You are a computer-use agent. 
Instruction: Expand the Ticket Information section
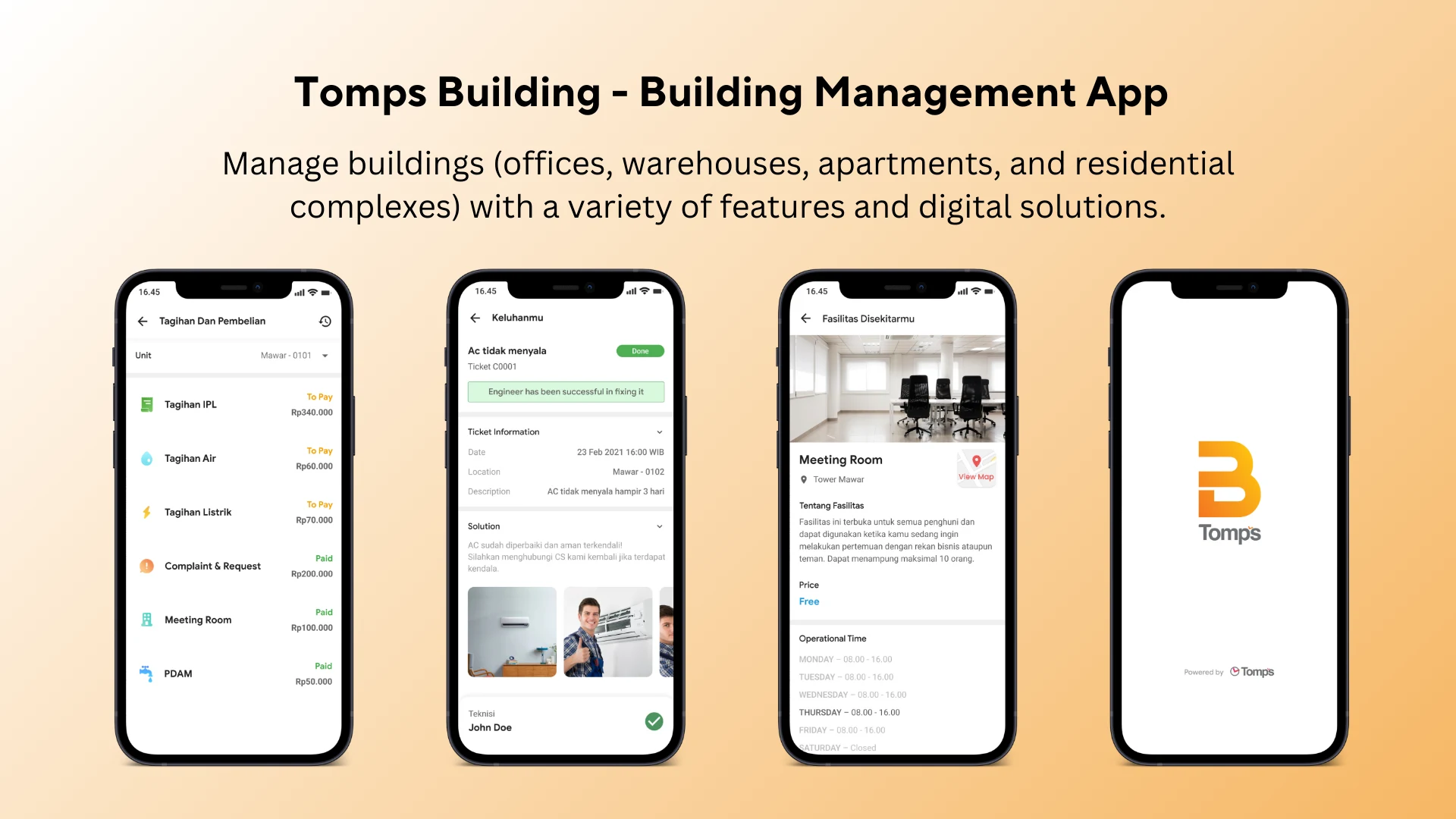click(658, 431)
